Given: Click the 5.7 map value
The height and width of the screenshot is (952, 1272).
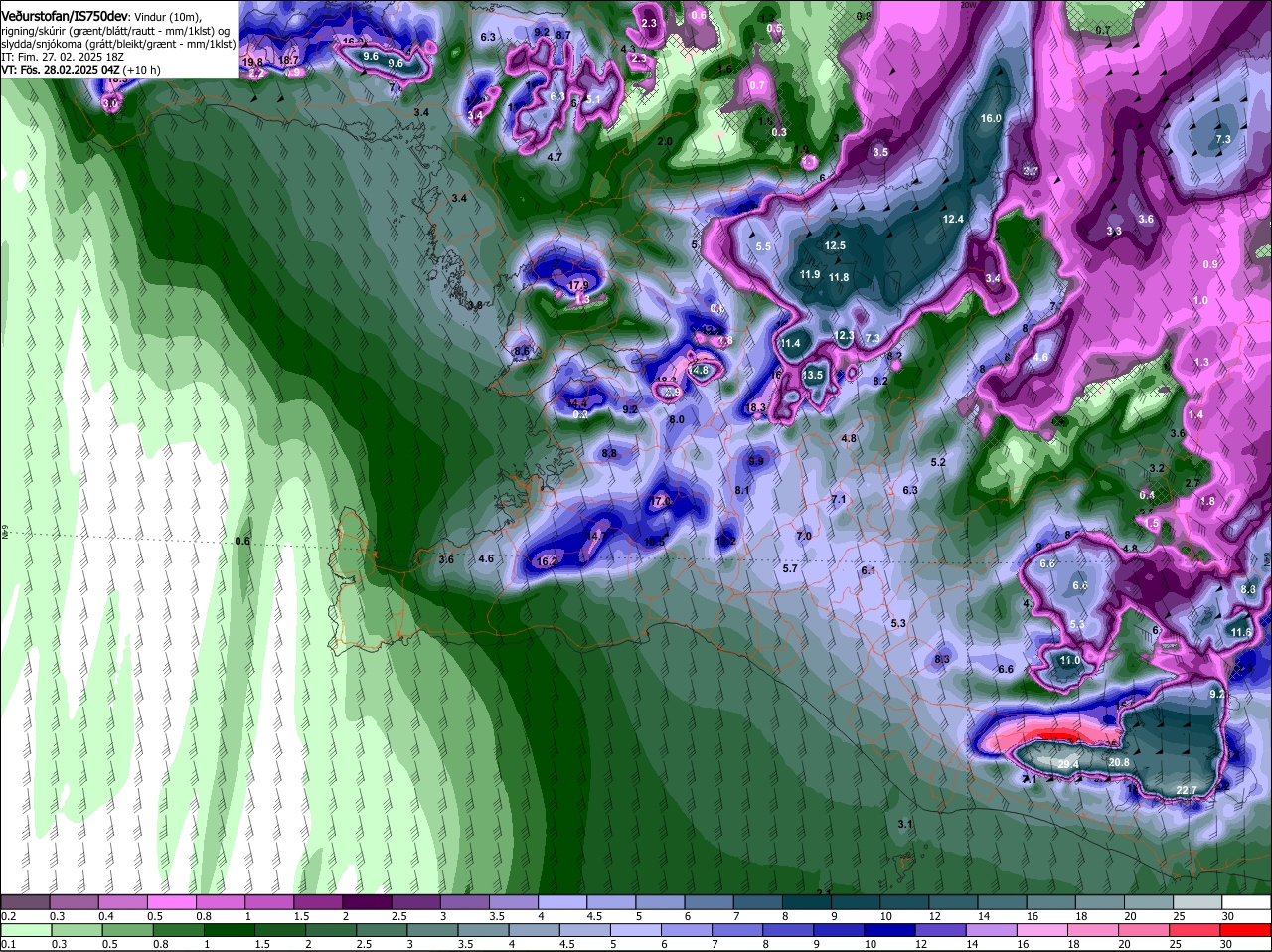Looking at the screenshot, I should (x=790, y=569).
